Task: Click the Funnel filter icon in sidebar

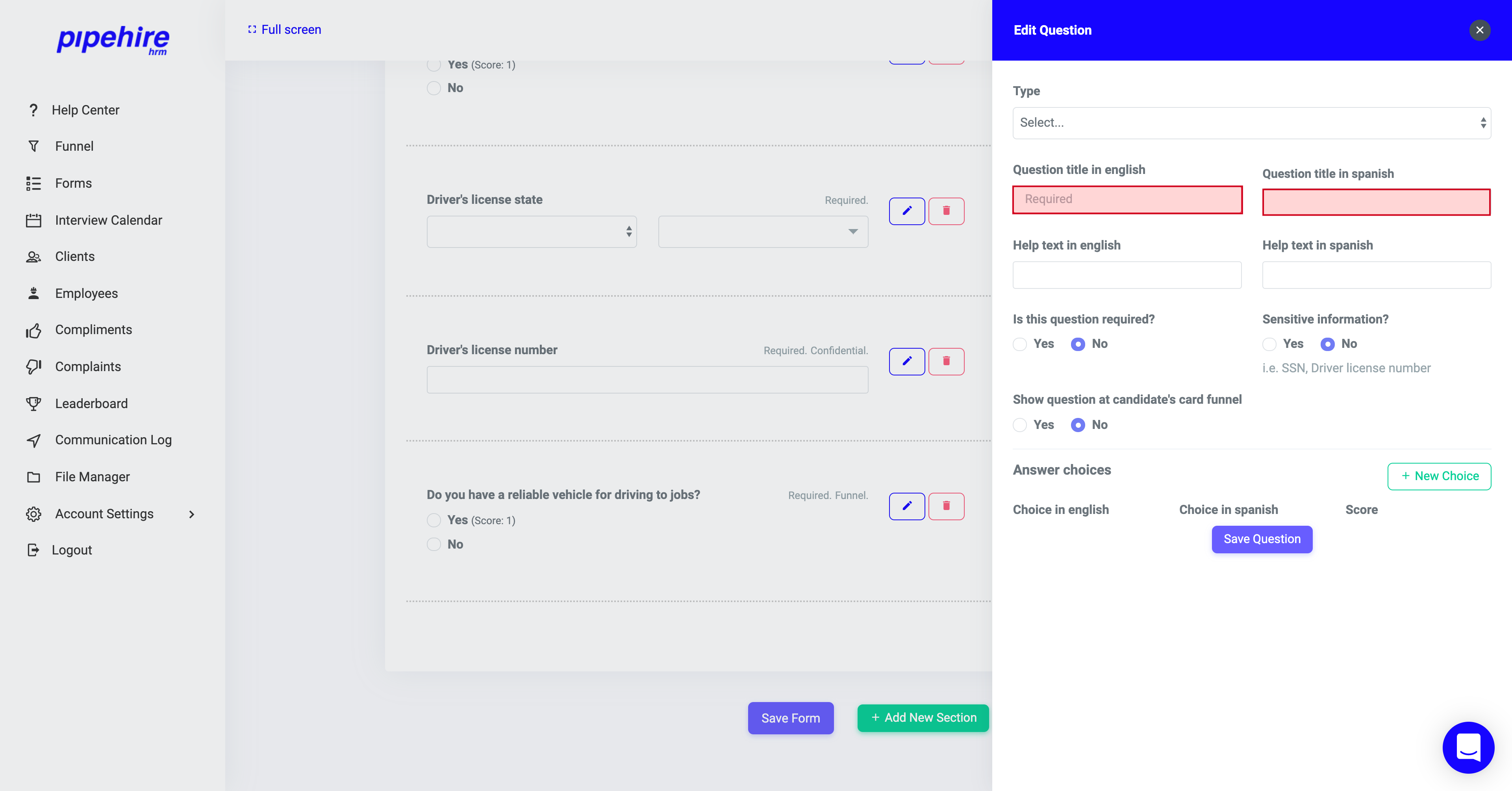Action: coord(33,146)
